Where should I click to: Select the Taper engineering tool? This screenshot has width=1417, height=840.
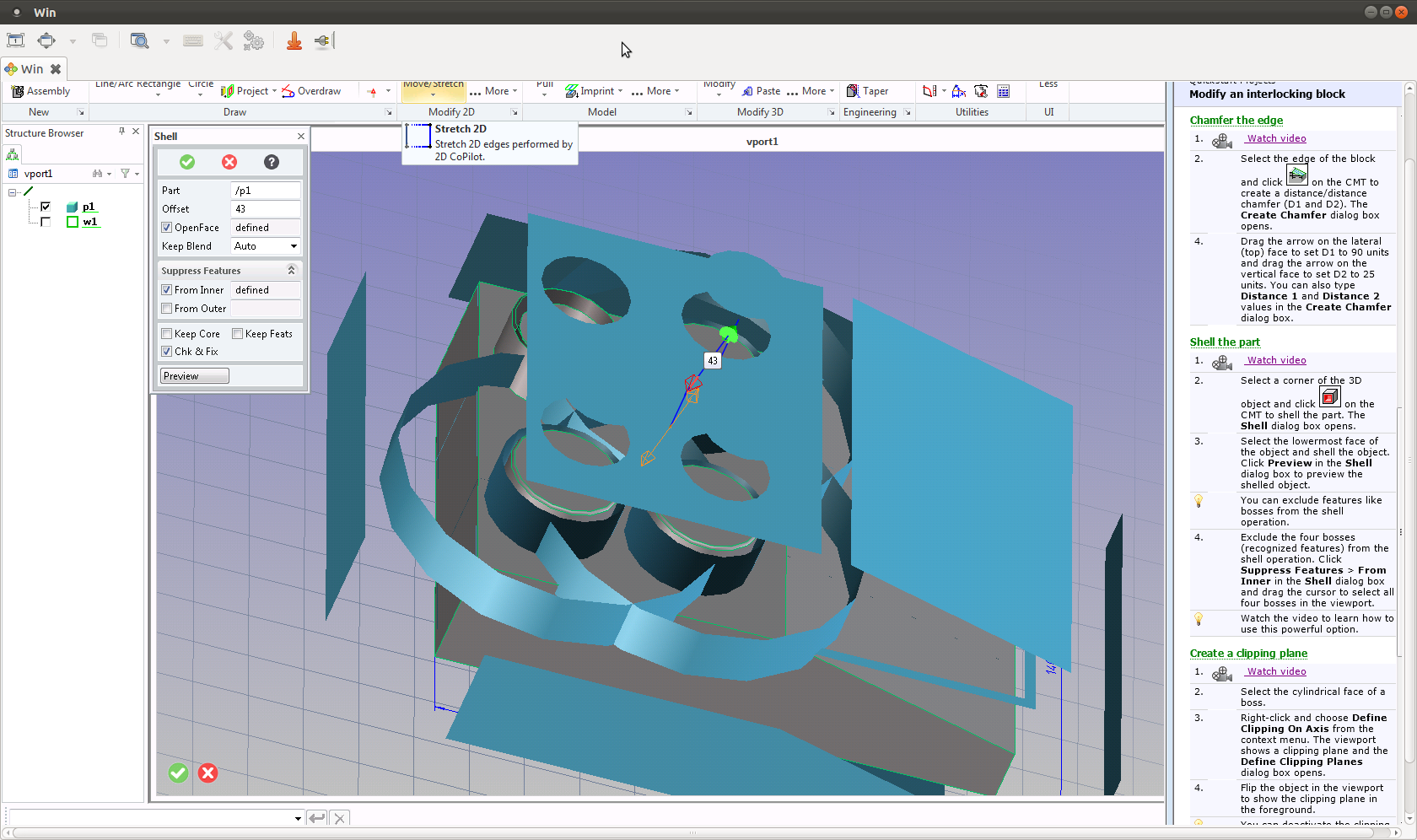867,91
